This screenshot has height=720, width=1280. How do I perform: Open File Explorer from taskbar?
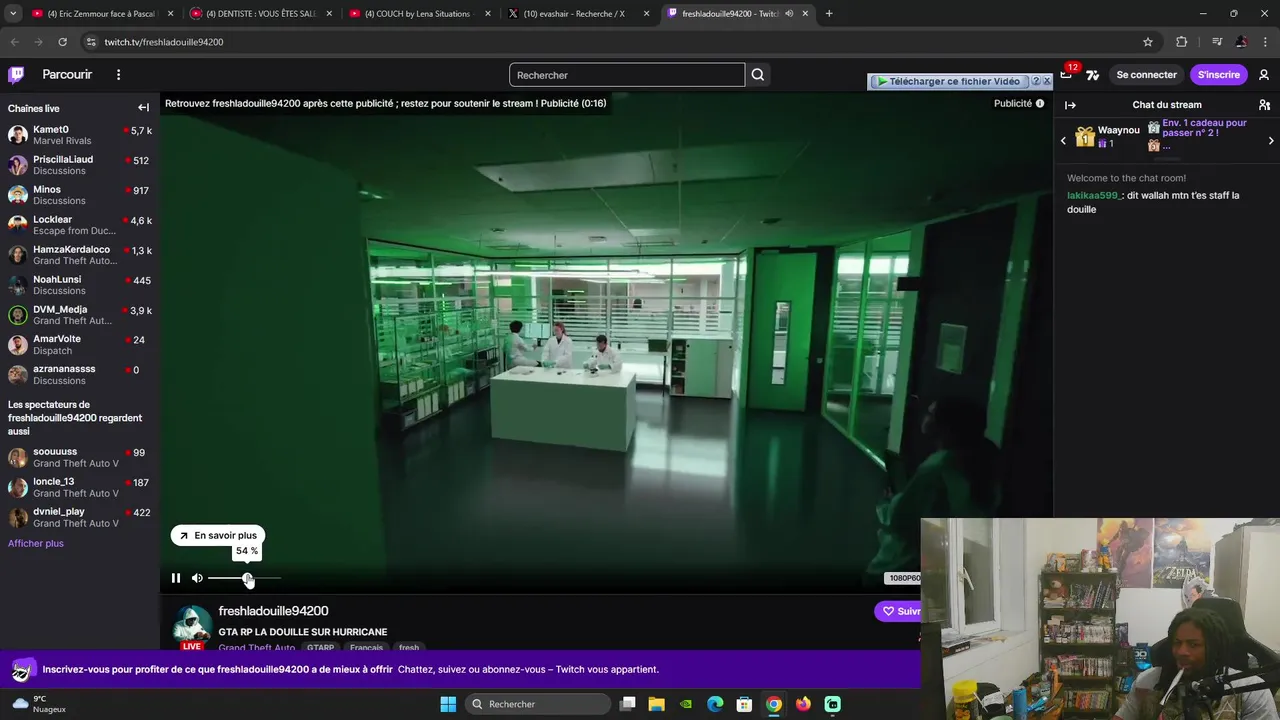pyautogui.click(x=656, y=704)
